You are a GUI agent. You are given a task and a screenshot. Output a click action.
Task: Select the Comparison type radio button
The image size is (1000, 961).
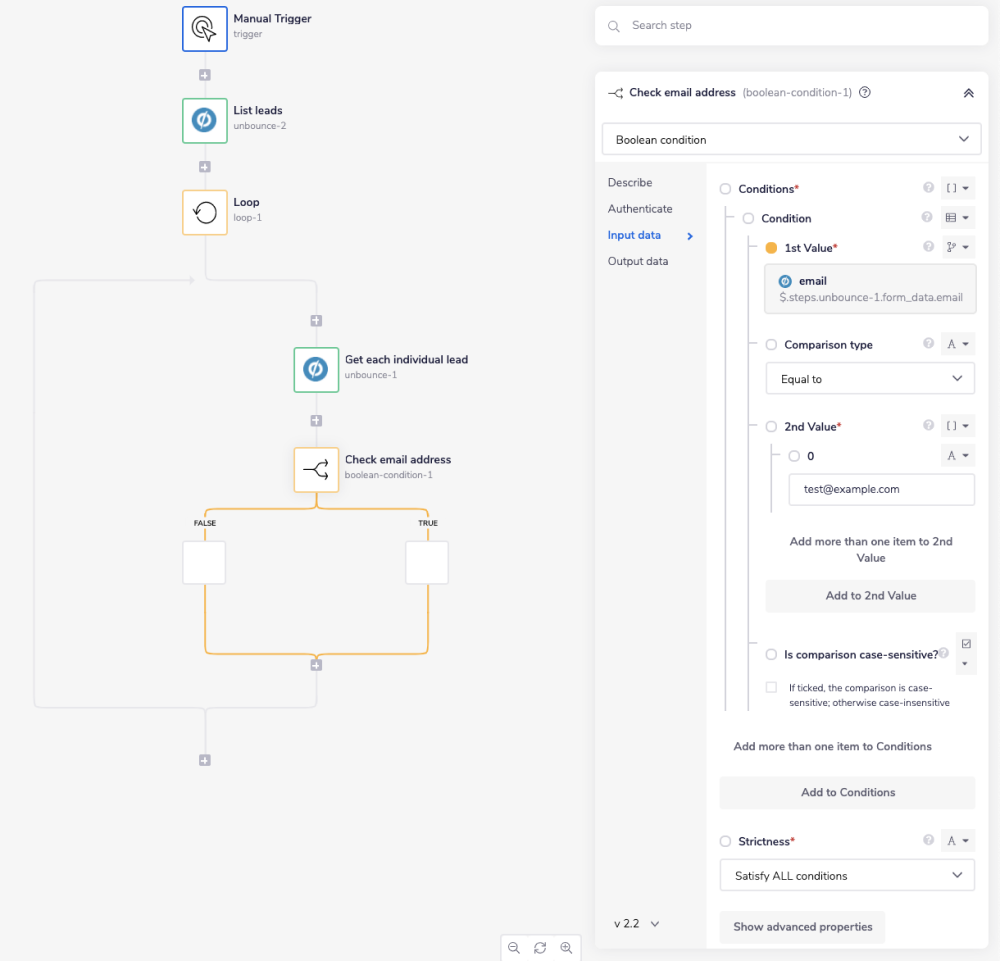(771, 345)
